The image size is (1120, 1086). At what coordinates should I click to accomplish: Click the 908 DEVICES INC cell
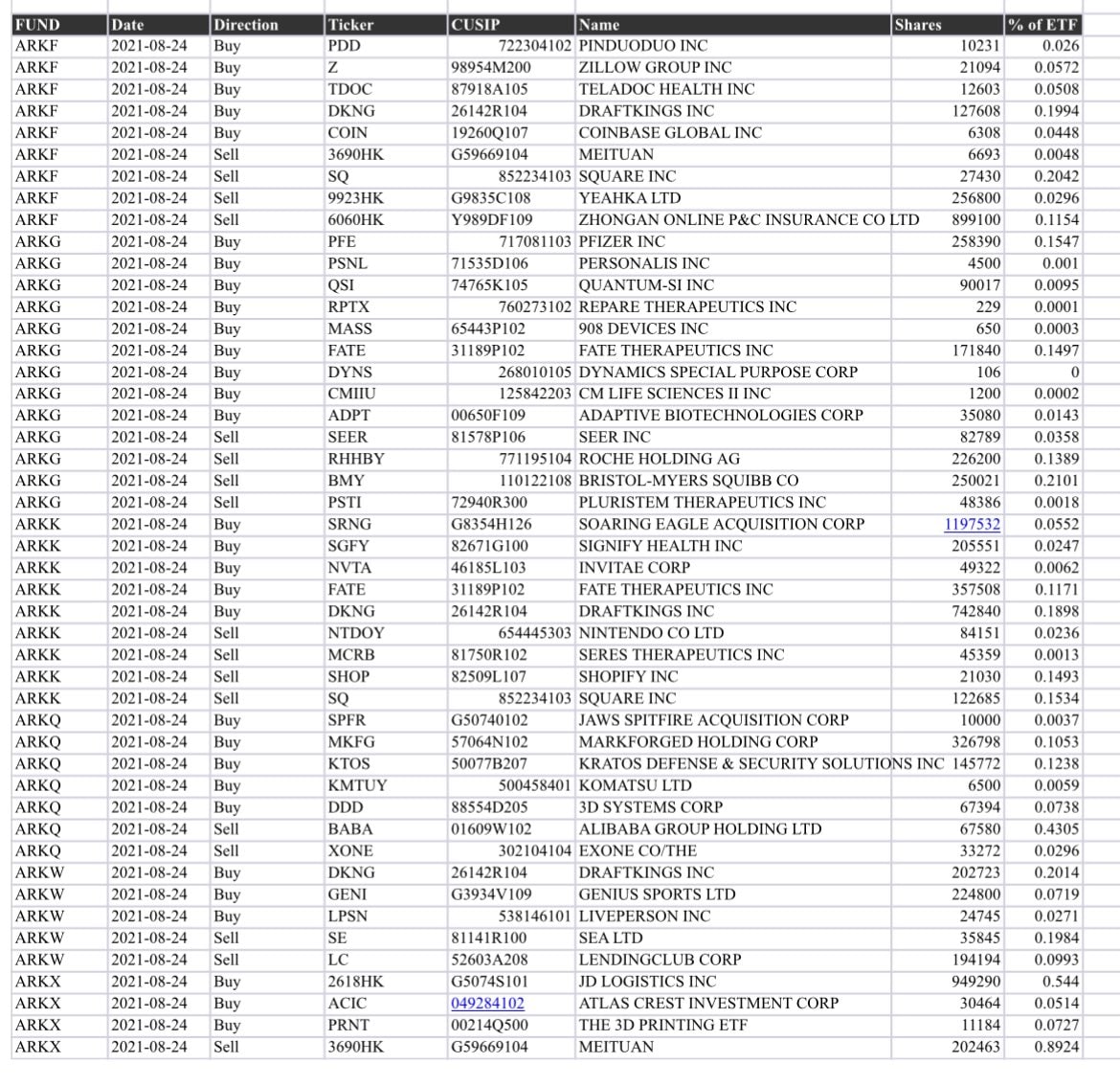[733, 328]
